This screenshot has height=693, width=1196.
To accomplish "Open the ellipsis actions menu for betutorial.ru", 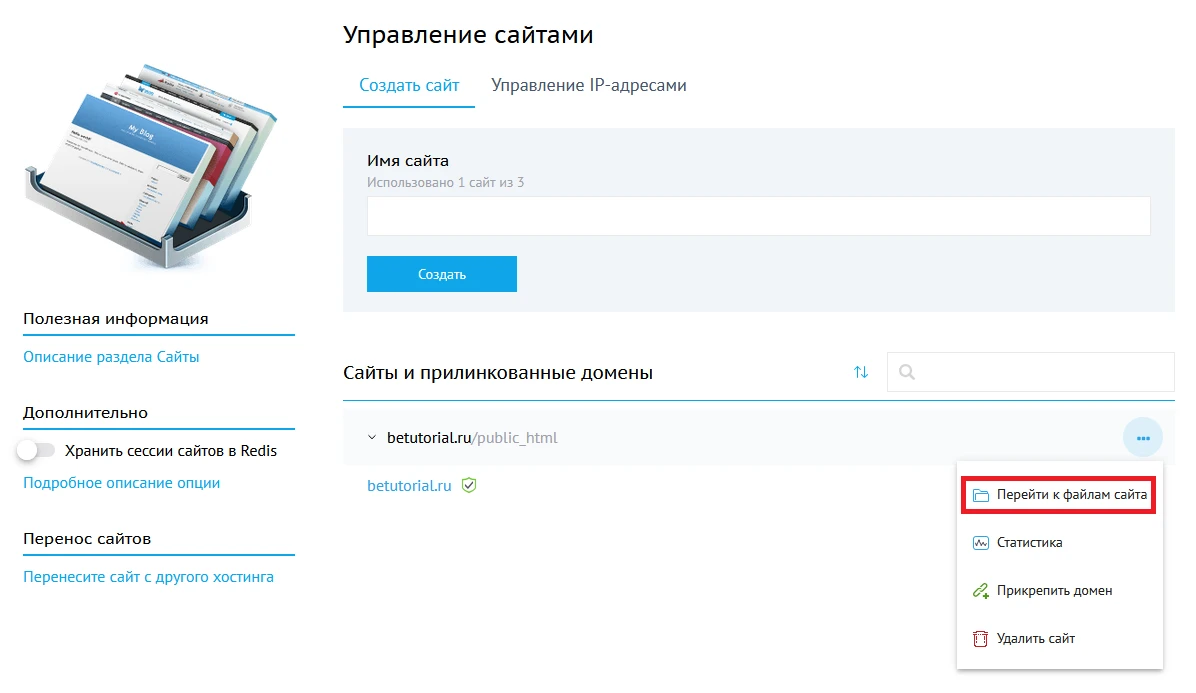I will (x=1143, y=437).
